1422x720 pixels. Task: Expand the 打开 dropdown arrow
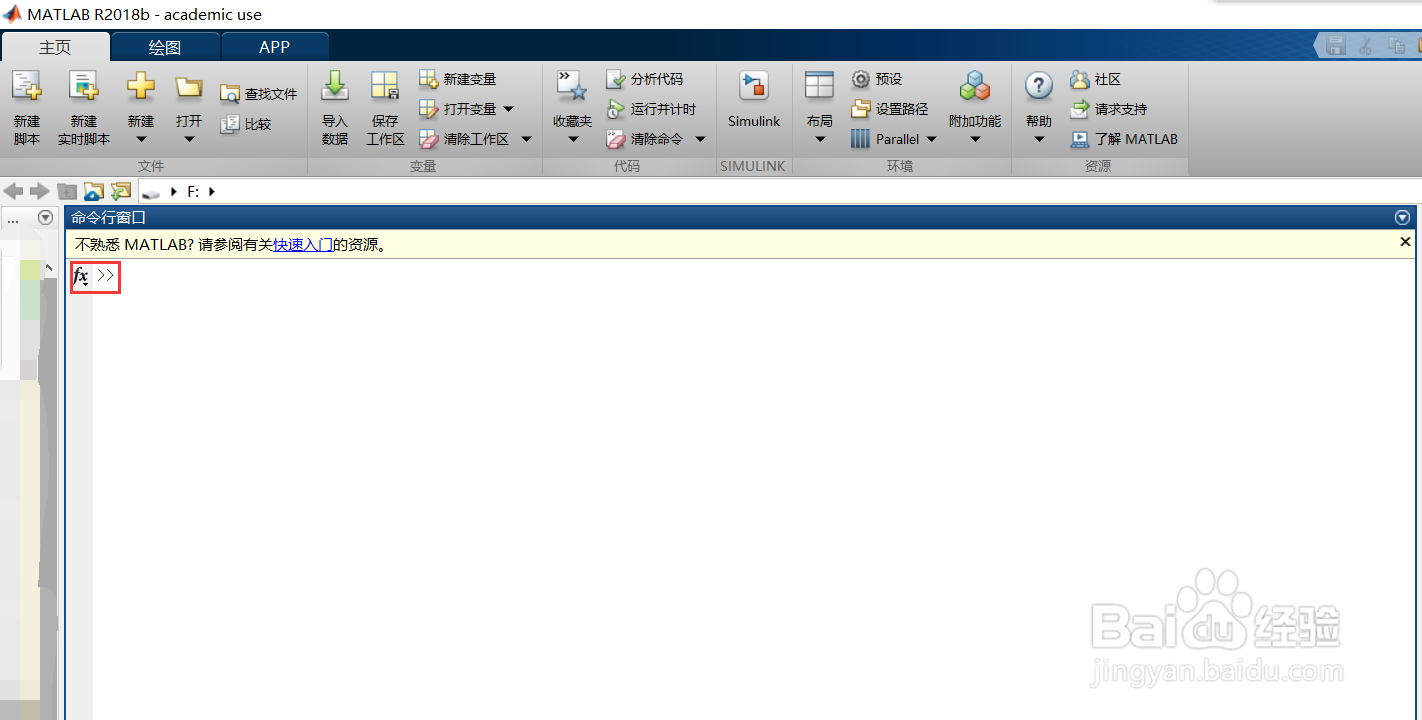coord(189,140)
